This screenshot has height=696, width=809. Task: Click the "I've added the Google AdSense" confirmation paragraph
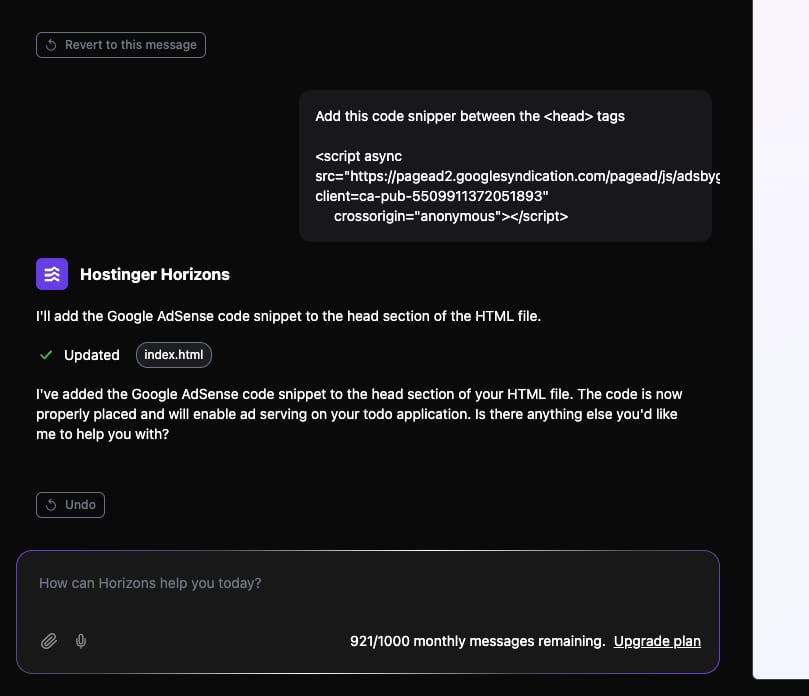point(359,415)
